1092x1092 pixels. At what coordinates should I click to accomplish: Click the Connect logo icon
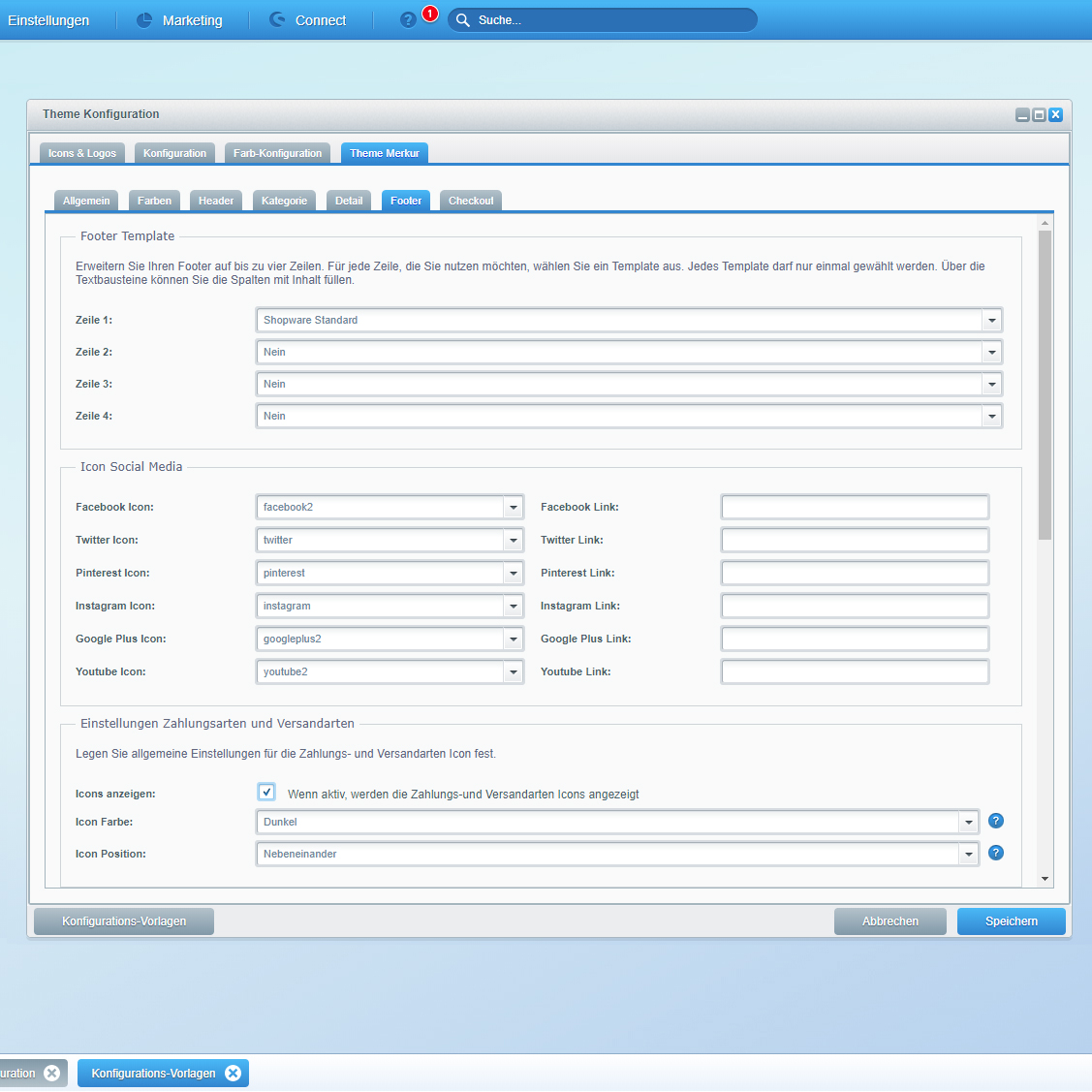(x=277, y=20)
